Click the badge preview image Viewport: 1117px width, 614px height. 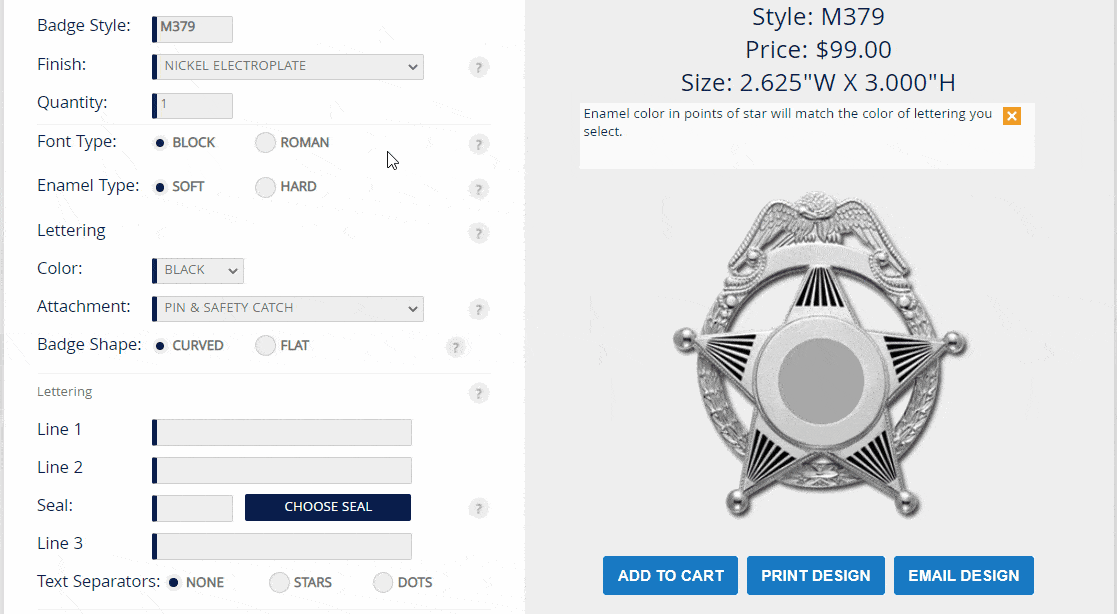(x=819, y=354)
